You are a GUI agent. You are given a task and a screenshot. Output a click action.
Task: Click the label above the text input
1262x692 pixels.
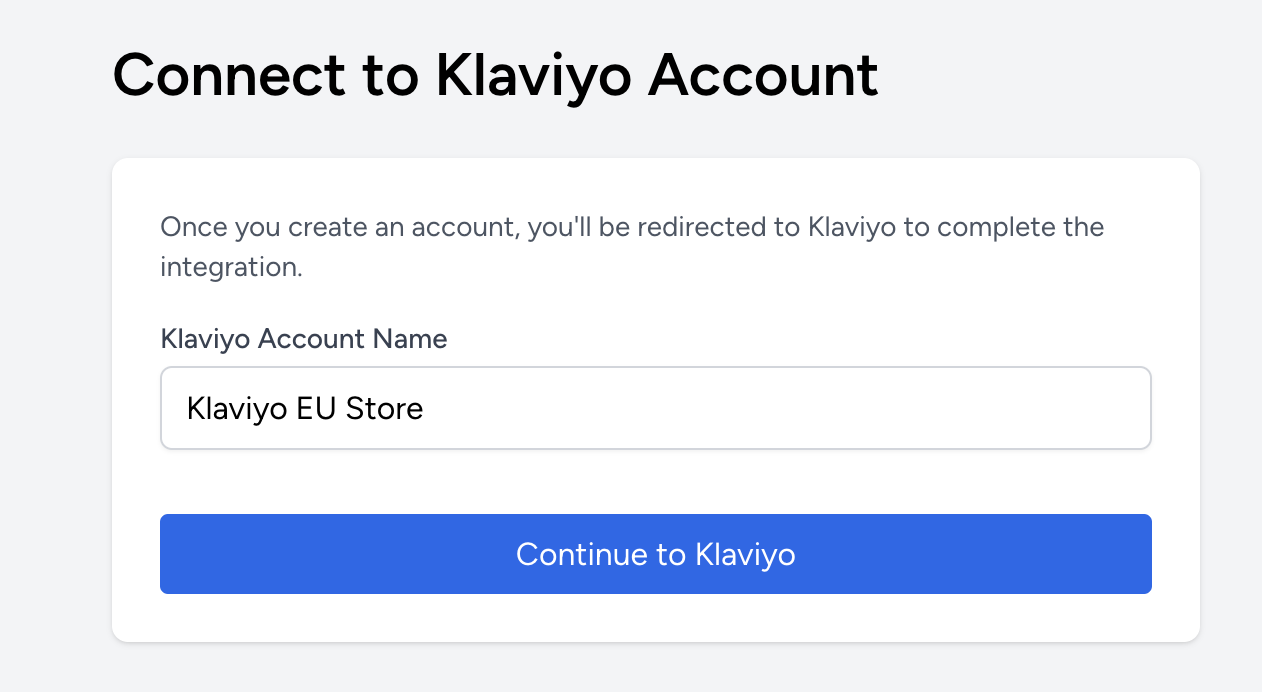(x=303, y=339)
